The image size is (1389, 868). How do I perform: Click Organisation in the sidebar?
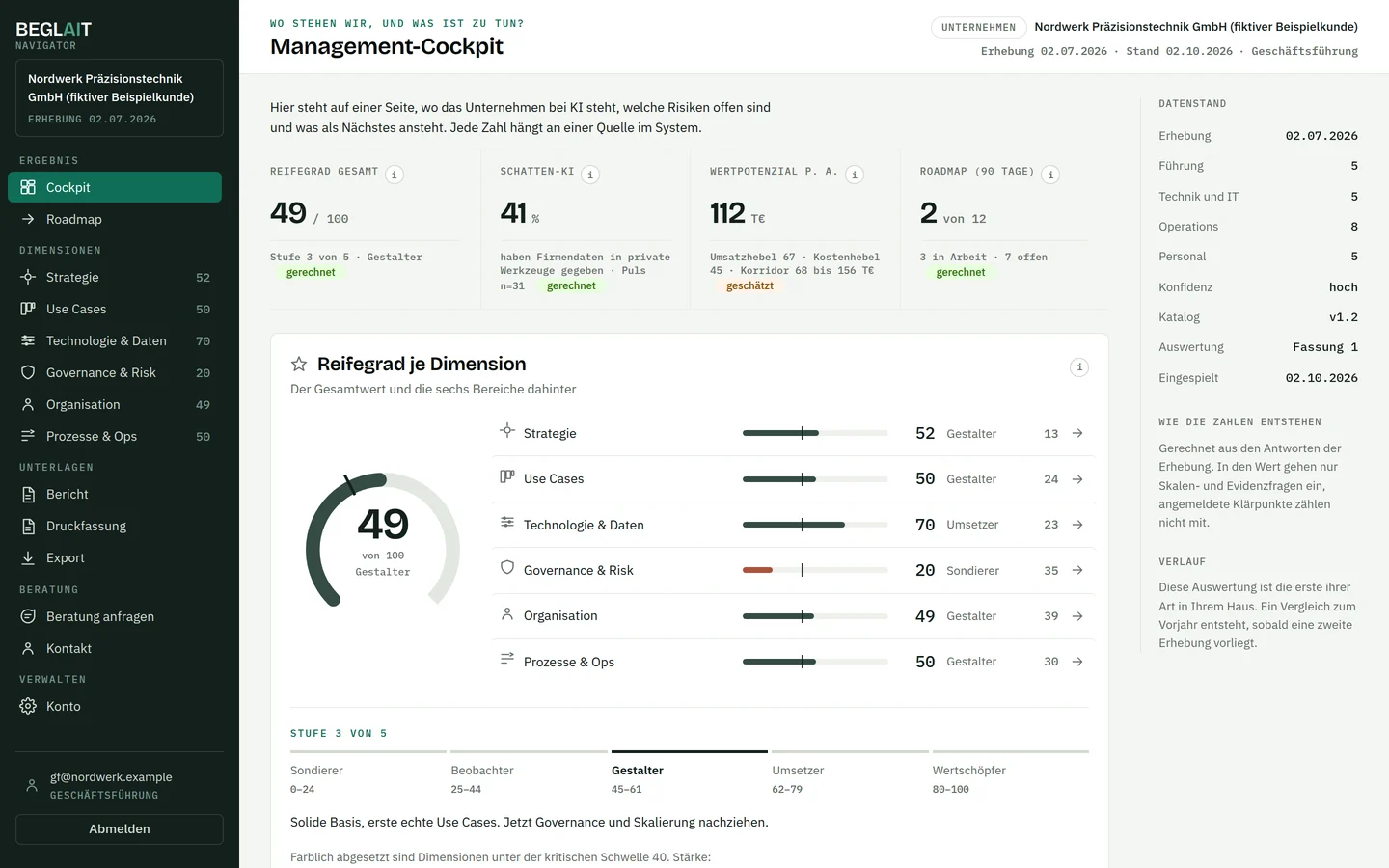115,404
